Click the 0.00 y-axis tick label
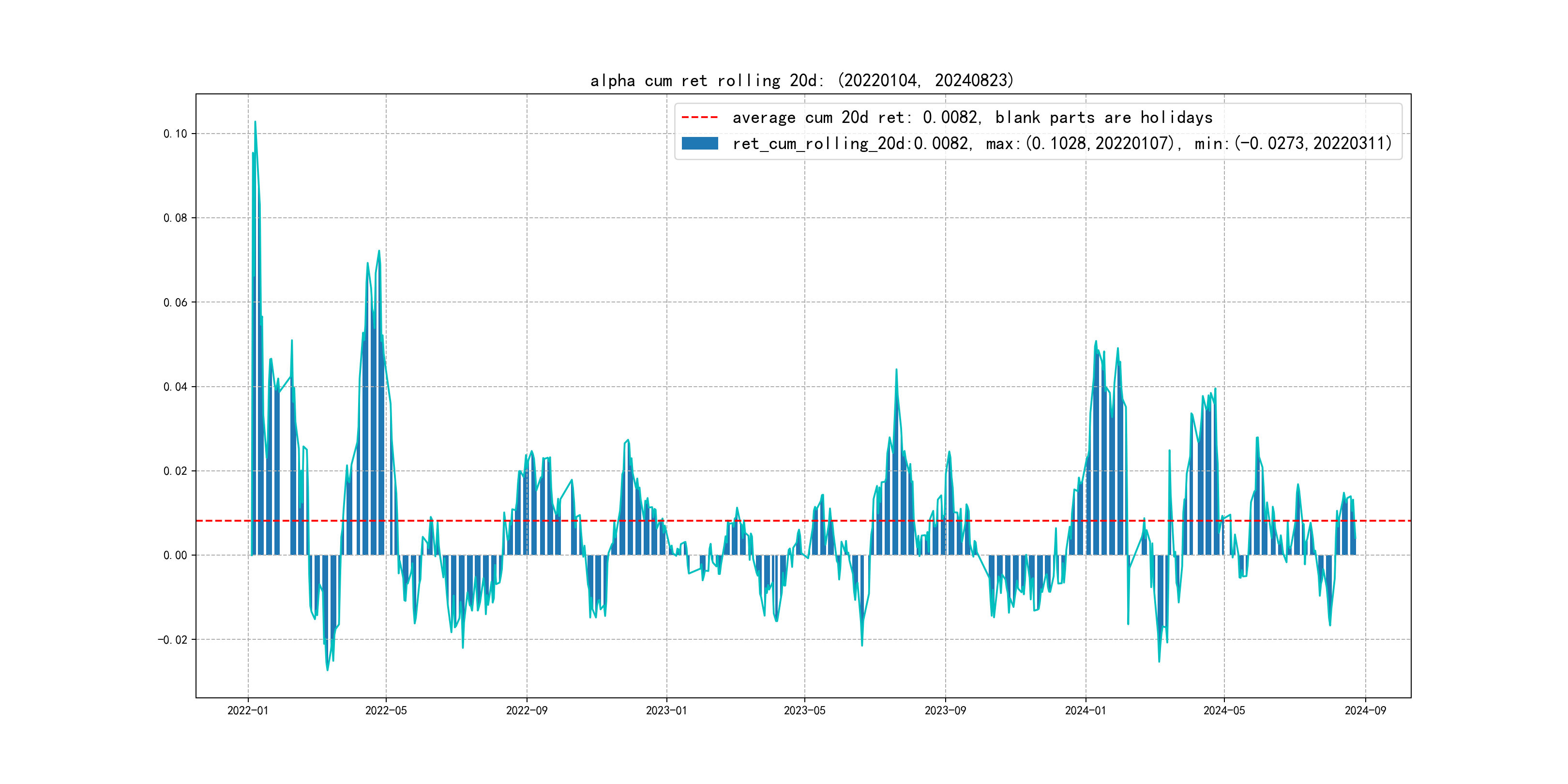1568x784 pixels. pyautogui.click(x=175, y=555)
